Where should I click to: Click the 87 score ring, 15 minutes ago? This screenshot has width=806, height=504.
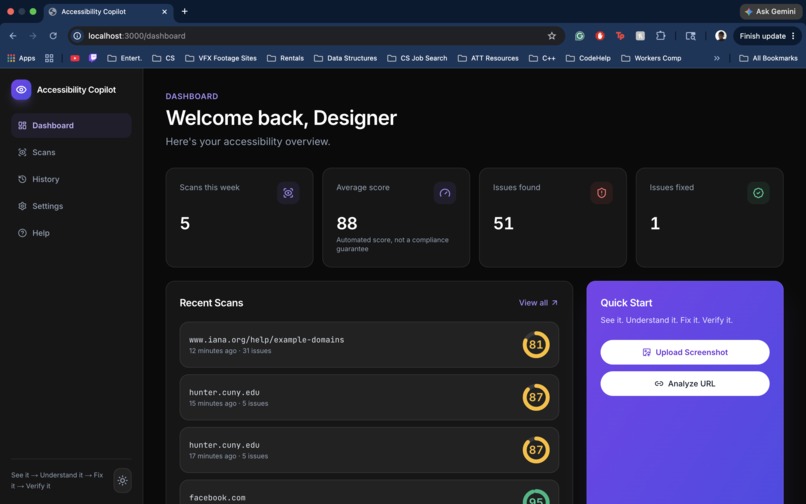click(536, 397)
